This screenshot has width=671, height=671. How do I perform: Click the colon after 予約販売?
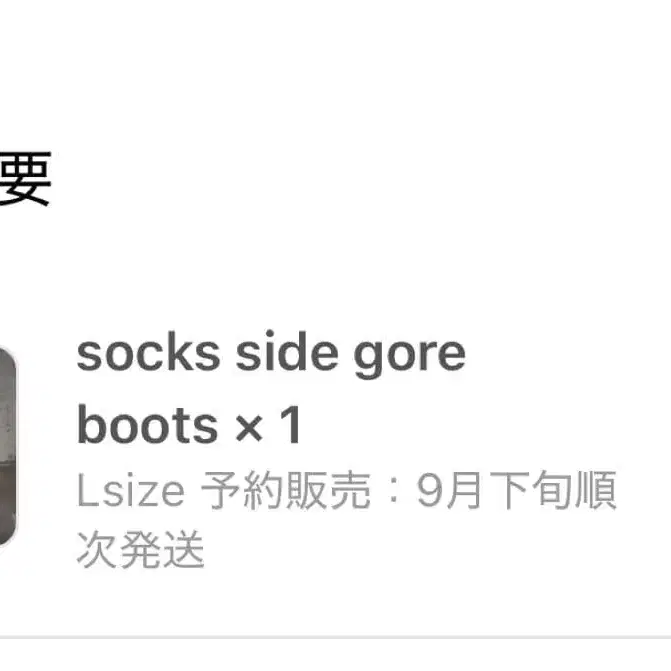click(x=394, y=490)
